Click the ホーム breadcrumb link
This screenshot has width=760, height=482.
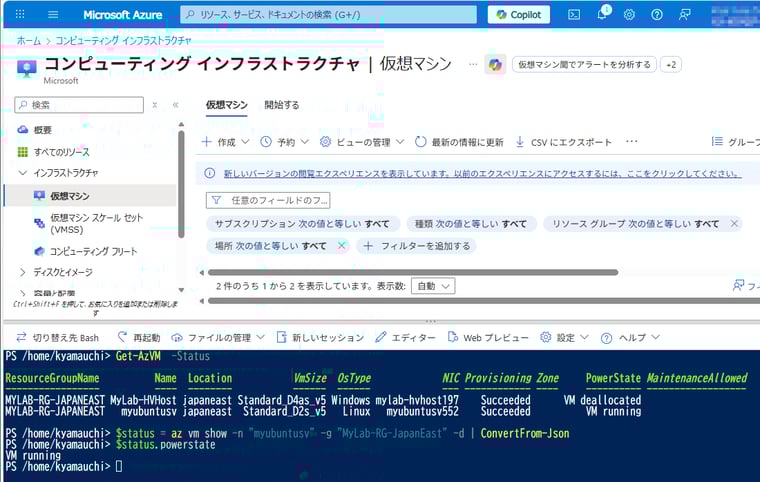point(29,41)
